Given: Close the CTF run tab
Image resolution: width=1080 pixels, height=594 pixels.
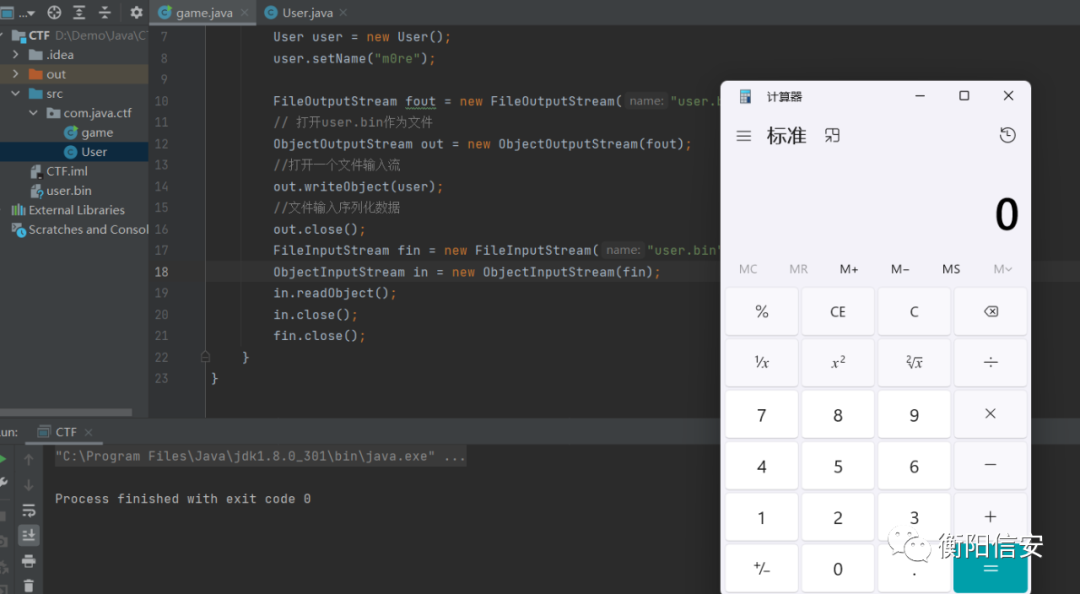Looking at the screenshot, I should click(88, 432).
